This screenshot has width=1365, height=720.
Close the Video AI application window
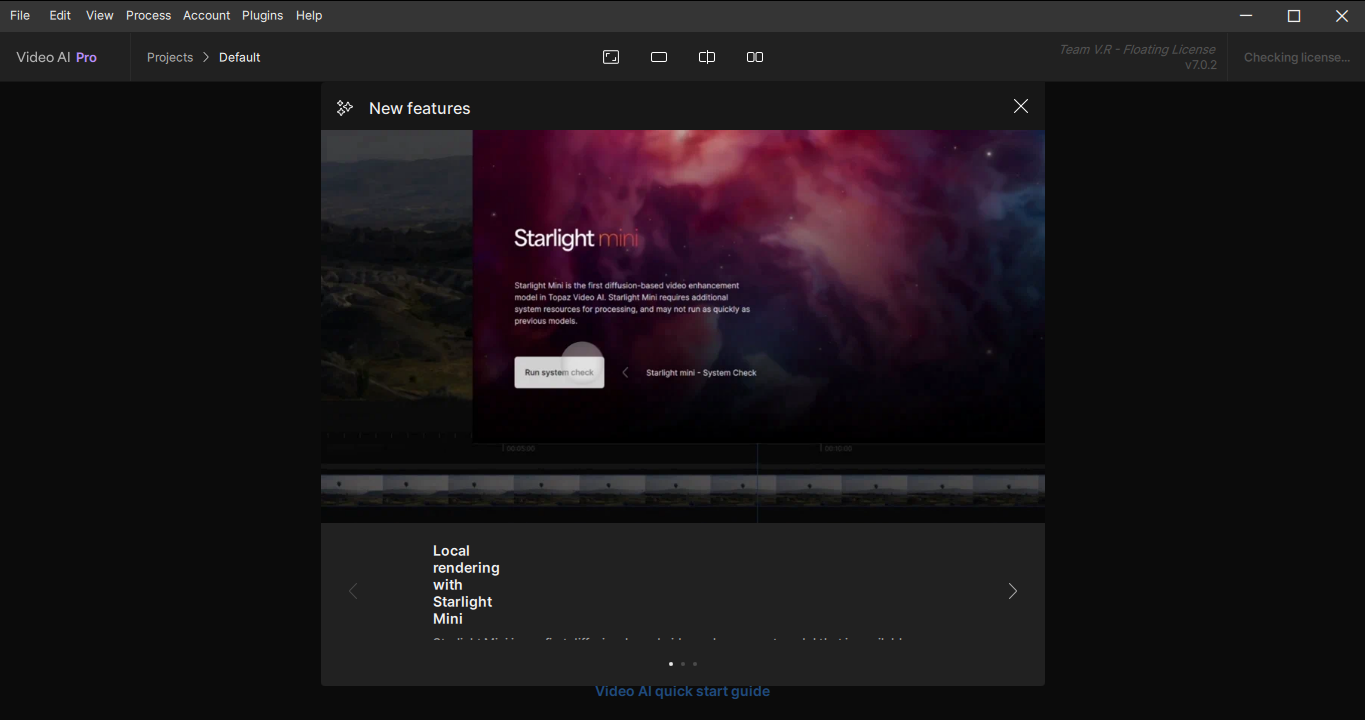(x=1342, y=15)
